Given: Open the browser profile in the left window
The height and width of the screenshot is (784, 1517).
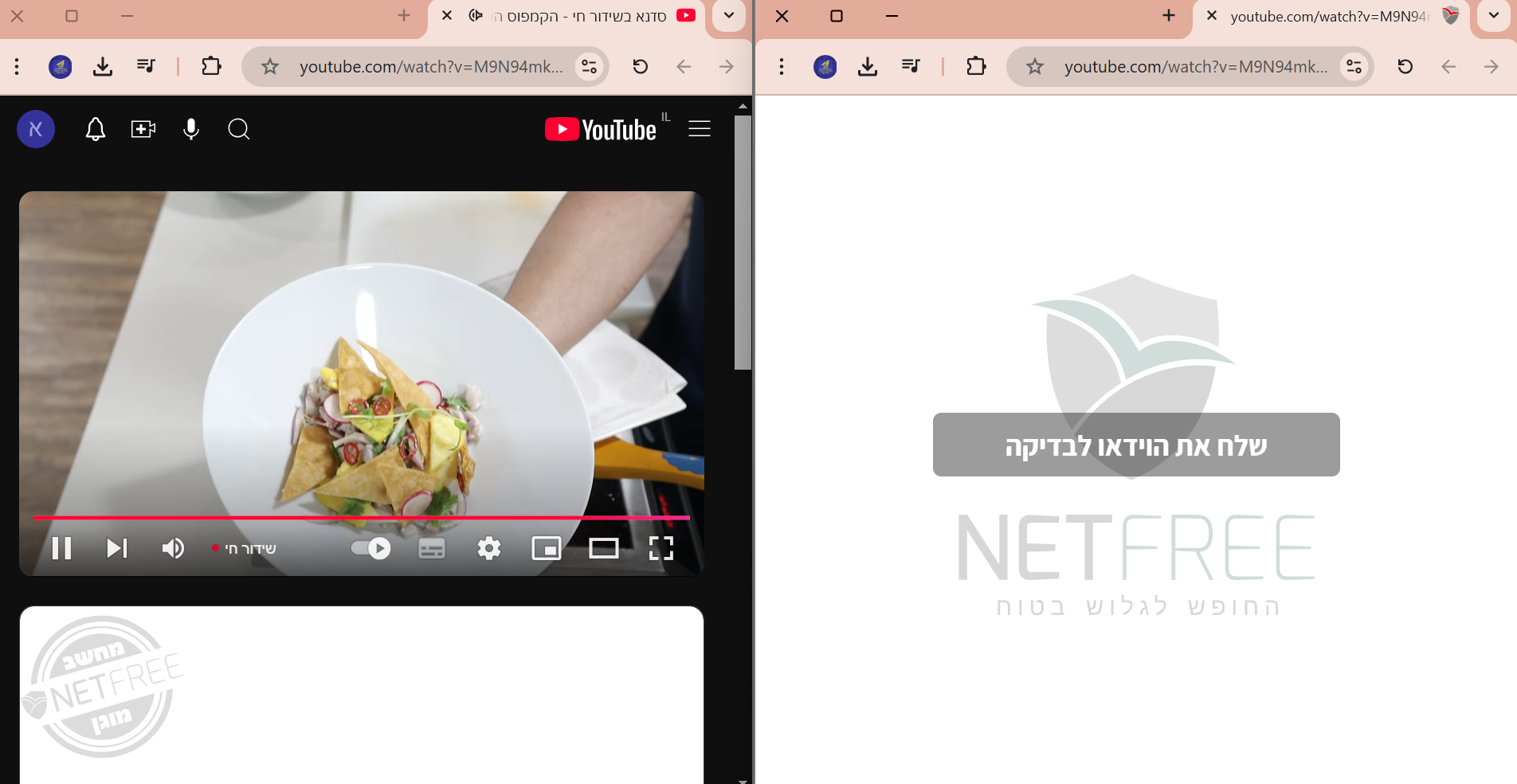Looking at the screenshot, I should click(61, 67).
